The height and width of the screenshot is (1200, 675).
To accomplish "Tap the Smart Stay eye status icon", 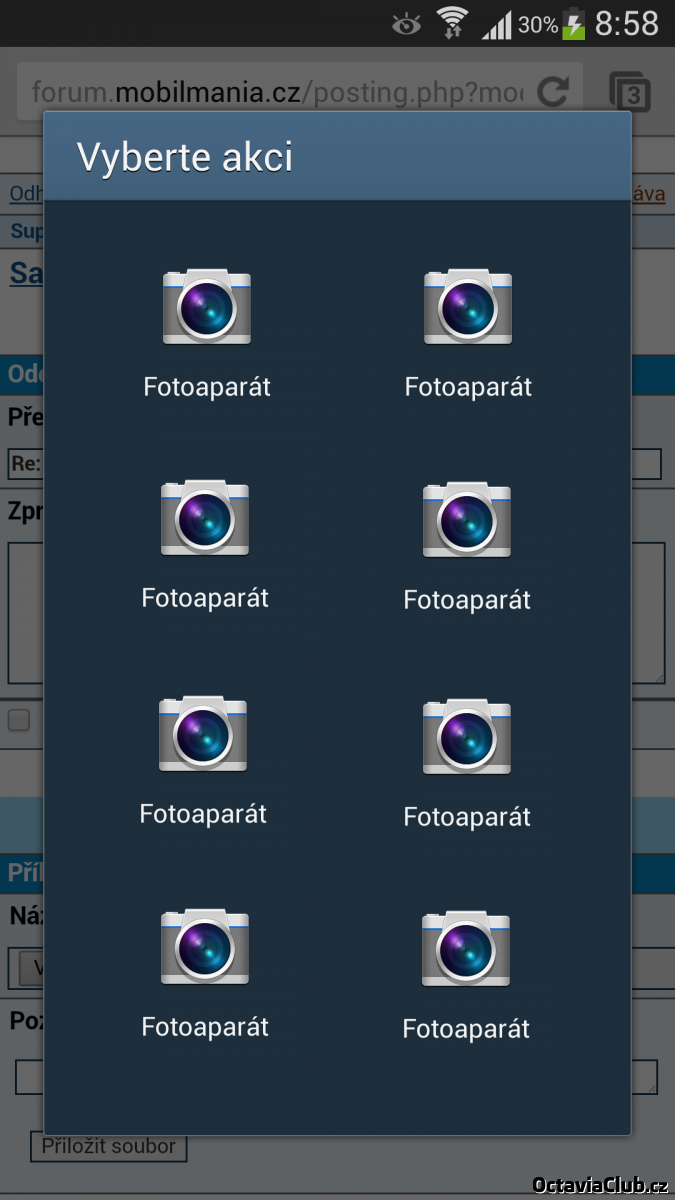I will (x=407, y=24).
